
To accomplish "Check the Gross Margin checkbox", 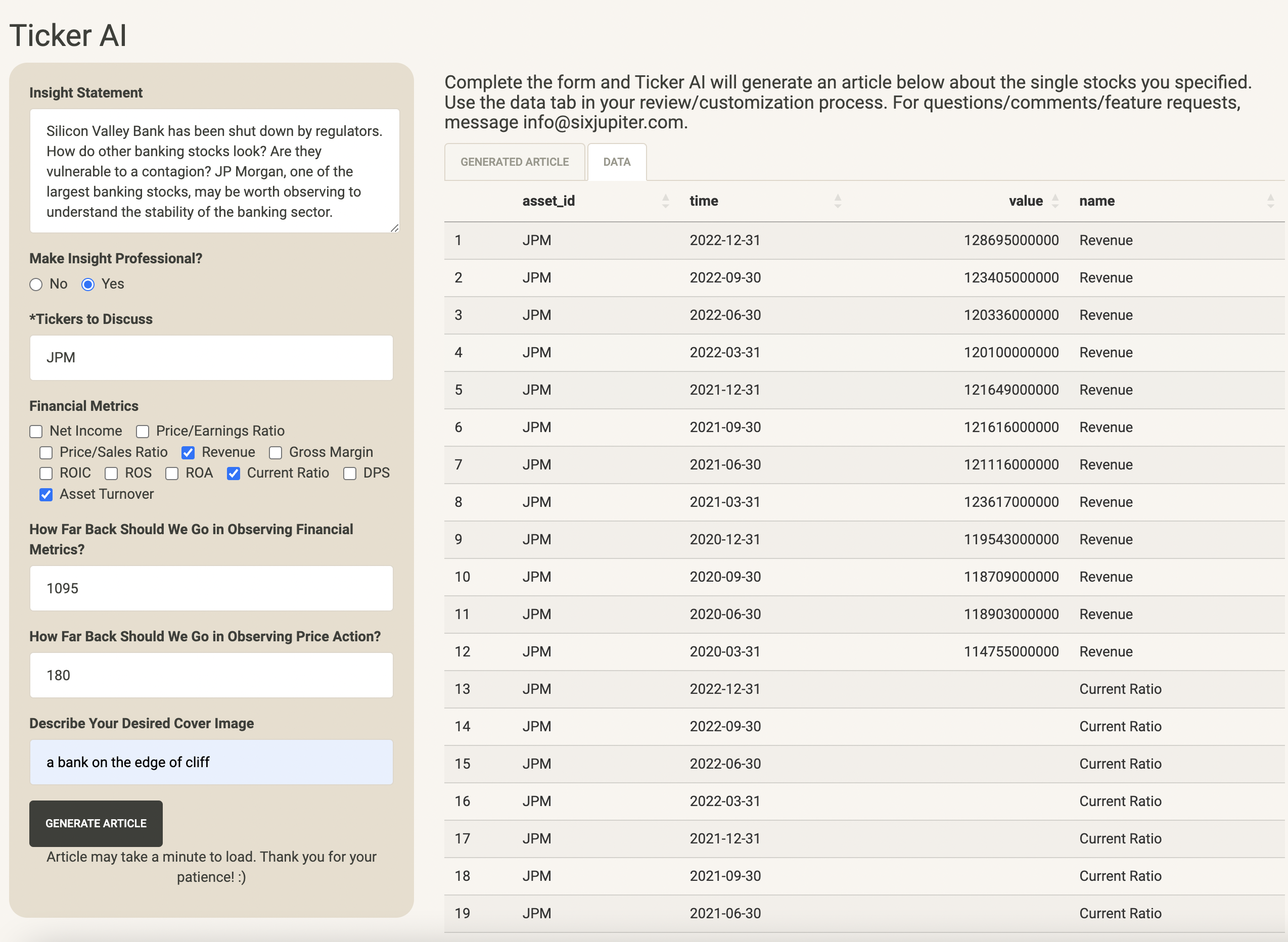I will point(275,452).
